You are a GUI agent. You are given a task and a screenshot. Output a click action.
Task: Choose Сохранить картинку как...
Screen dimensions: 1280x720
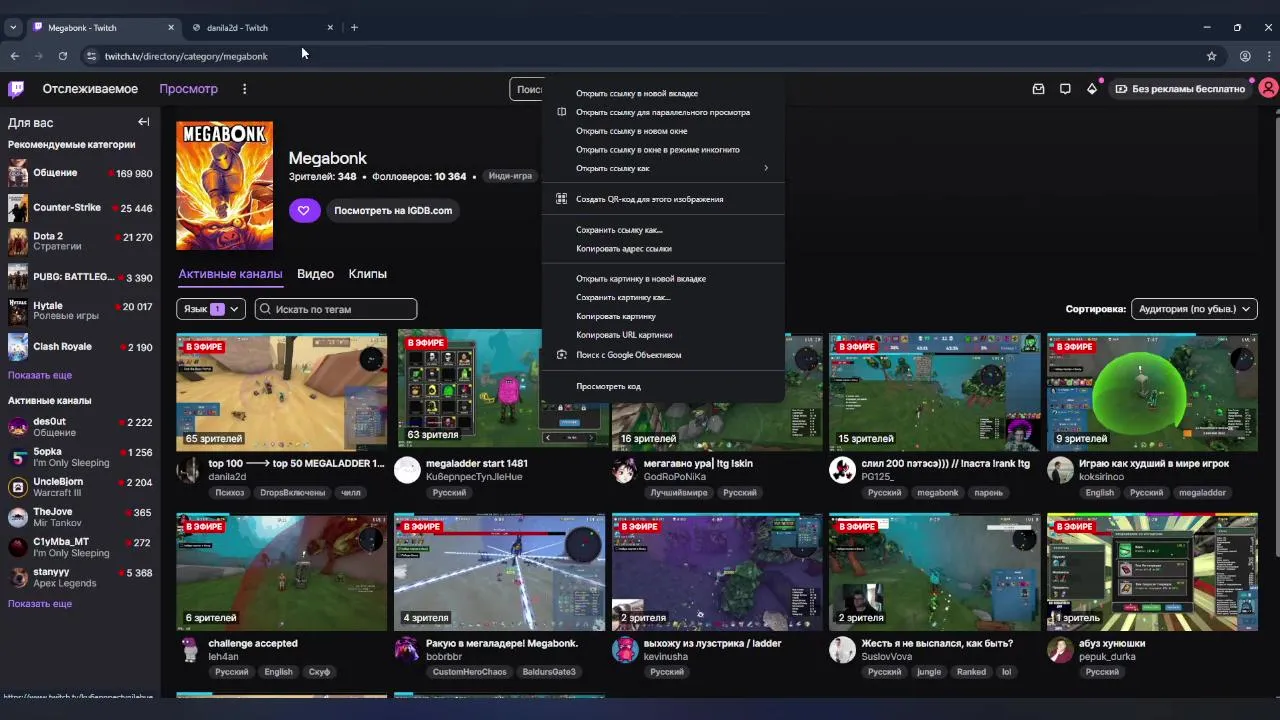(663, 297)
